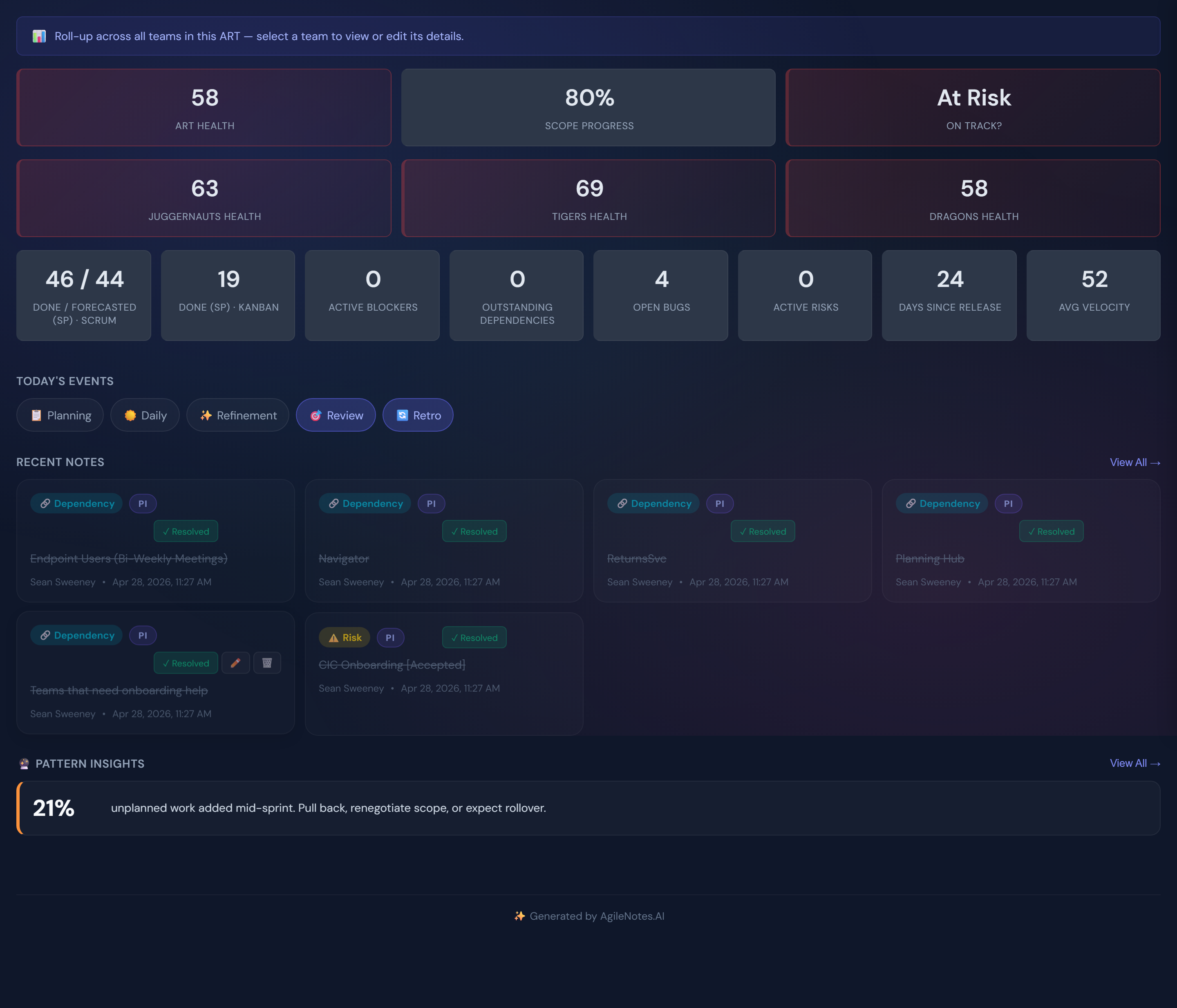Open View All for Recent Notes
The image size is (1177, 1008).
pos(1134,463)
